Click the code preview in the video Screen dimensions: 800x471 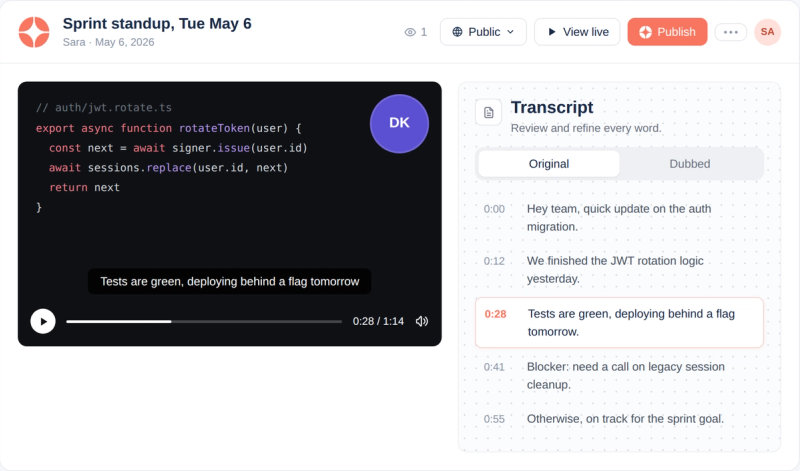point(172,157)
